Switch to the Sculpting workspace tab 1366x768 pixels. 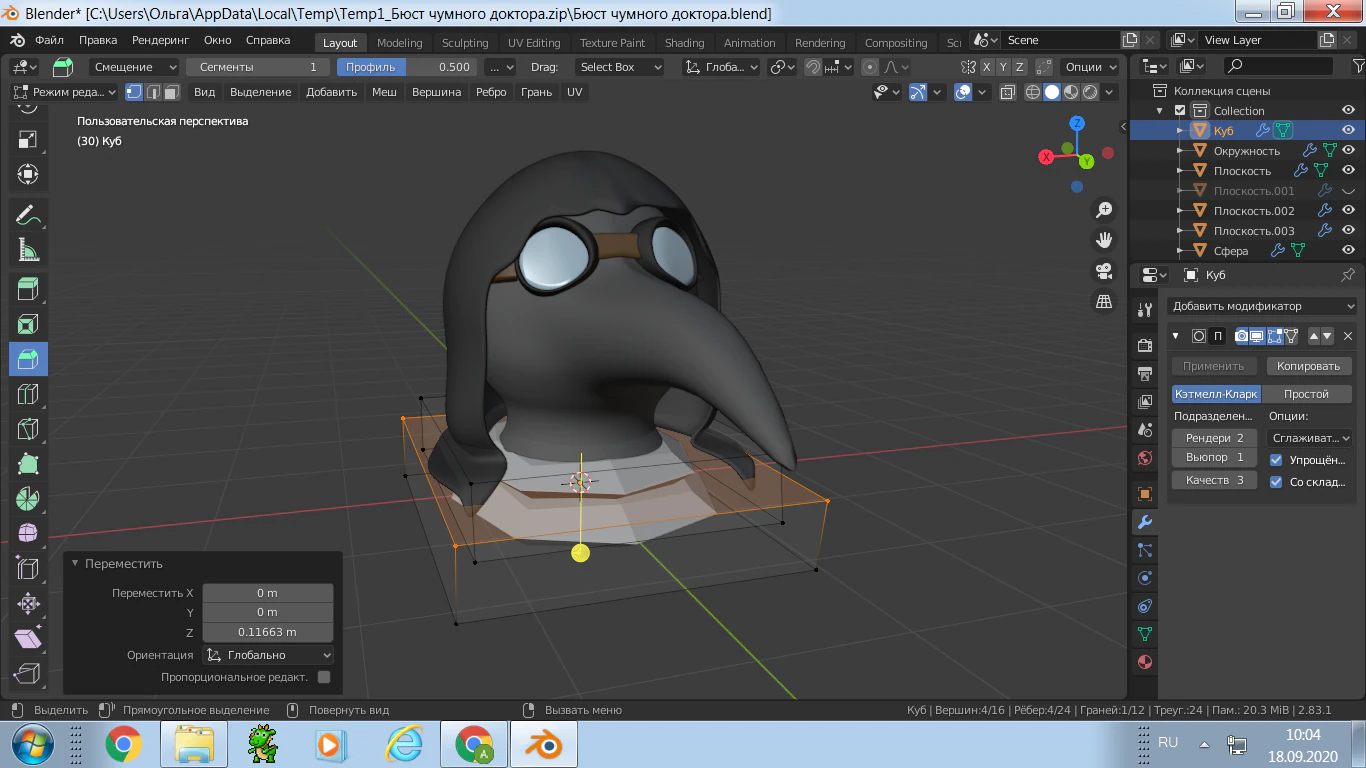click(465, 43)
